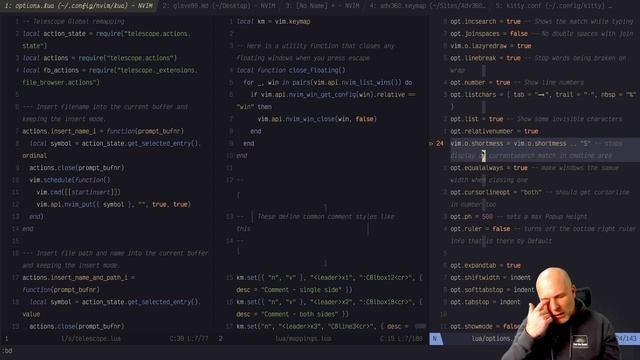Viewport: 640px width, 360px height.
Task: Switch to the options.lua NVIM tab
Action: click(x=78, y=6)
